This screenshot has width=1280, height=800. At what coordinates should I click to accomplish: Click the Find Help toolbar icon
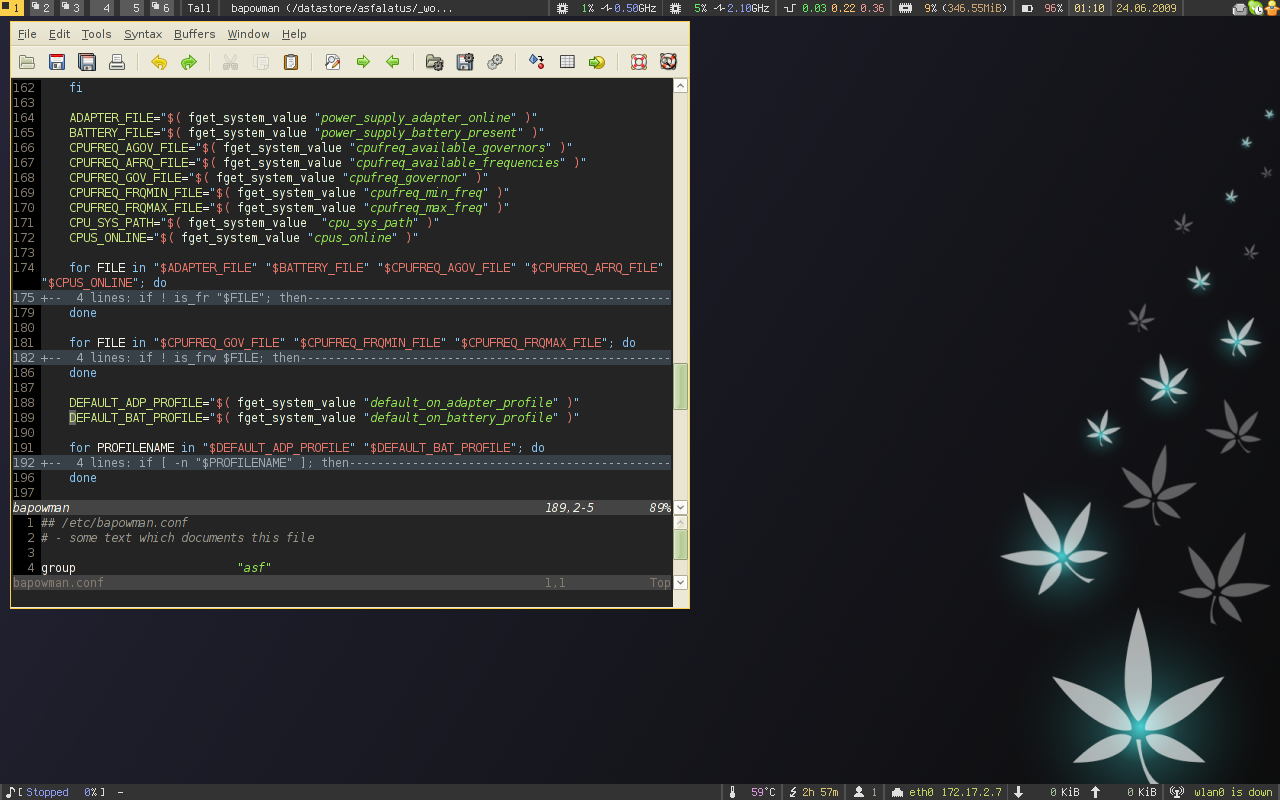coord(669,62)
